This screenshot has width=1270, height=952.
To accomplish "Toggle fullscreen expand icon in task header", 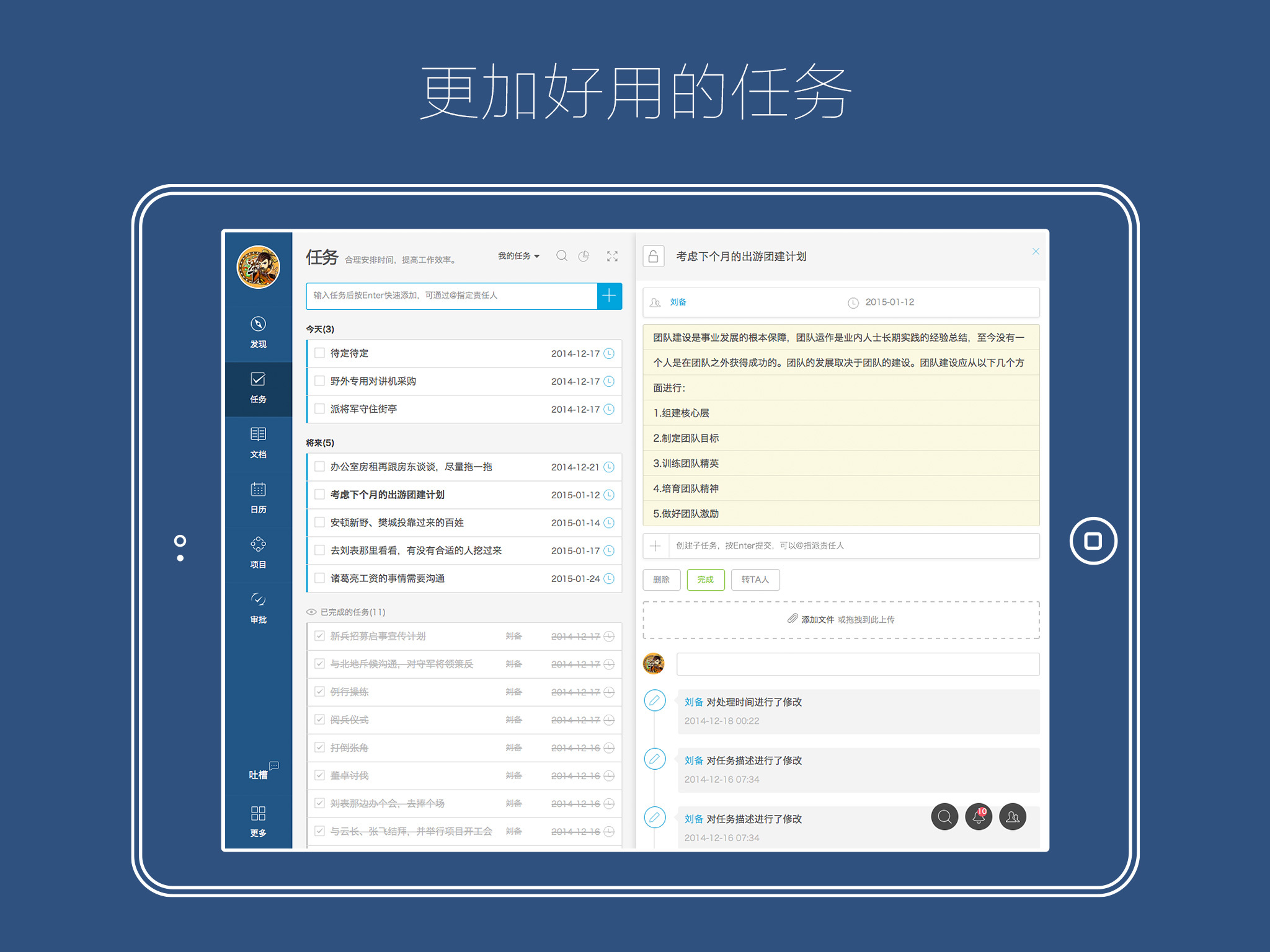I will coord(612,256).
